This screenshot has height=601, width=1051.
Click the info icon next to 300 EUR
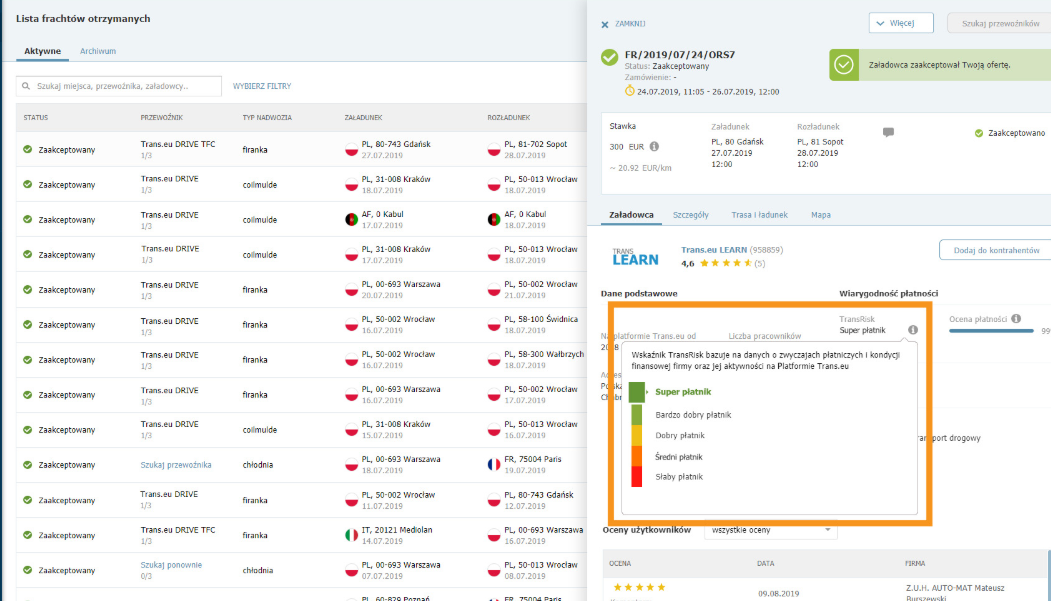[x=654, y=147]
